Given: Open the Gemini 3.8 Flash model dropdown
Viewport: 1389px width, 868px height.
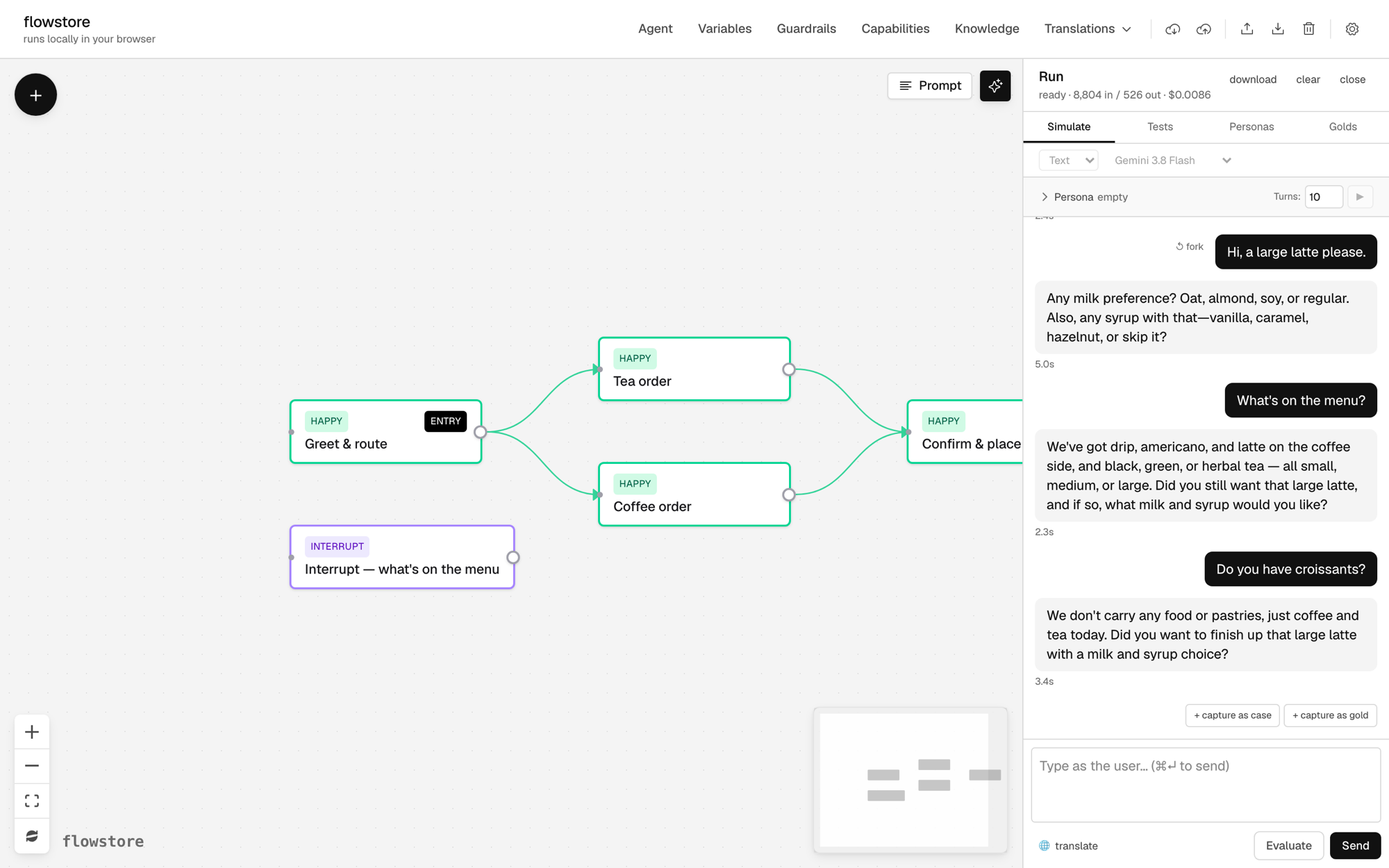Looking at the screenshot, I should [x=1172, y=160].
